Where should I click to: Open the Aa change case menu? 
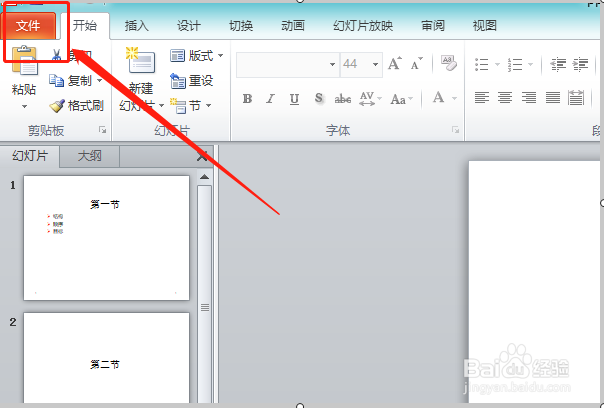click(401, 99)
